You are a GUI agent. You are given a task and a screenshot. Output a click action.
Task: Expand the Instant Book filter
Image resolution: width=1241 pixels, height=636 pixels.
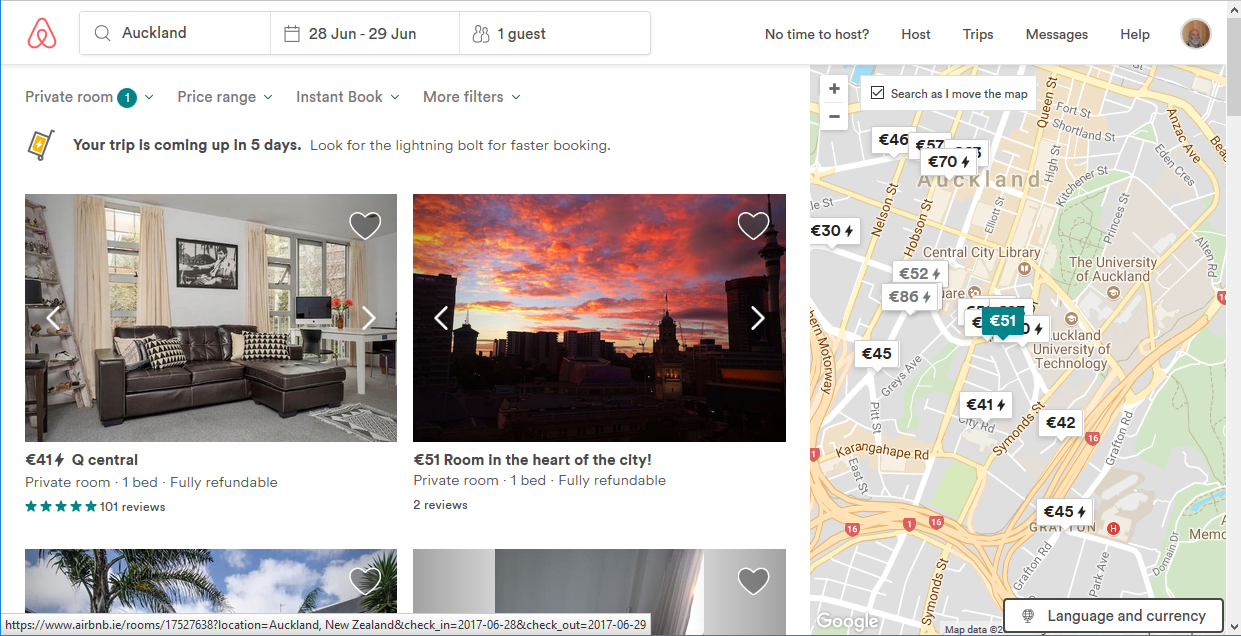click(347, 97)
